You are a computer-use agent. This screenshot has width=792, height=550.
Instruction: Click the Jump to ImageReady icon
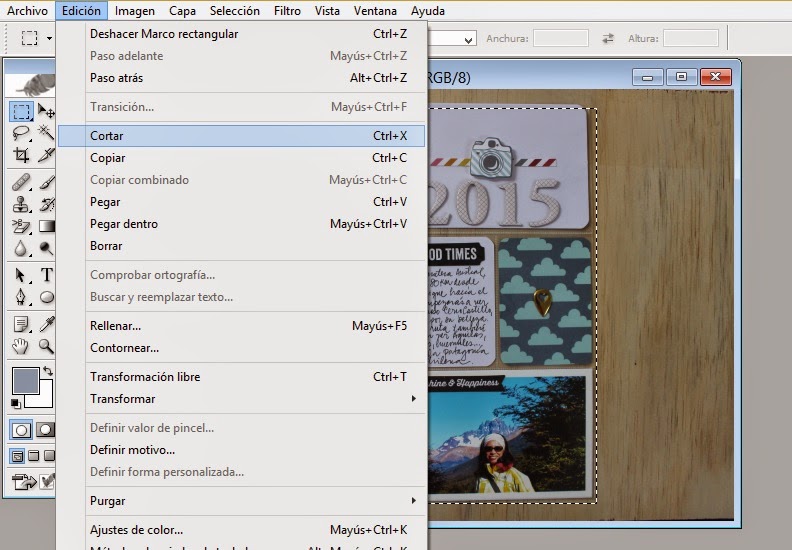pos(24,481)
